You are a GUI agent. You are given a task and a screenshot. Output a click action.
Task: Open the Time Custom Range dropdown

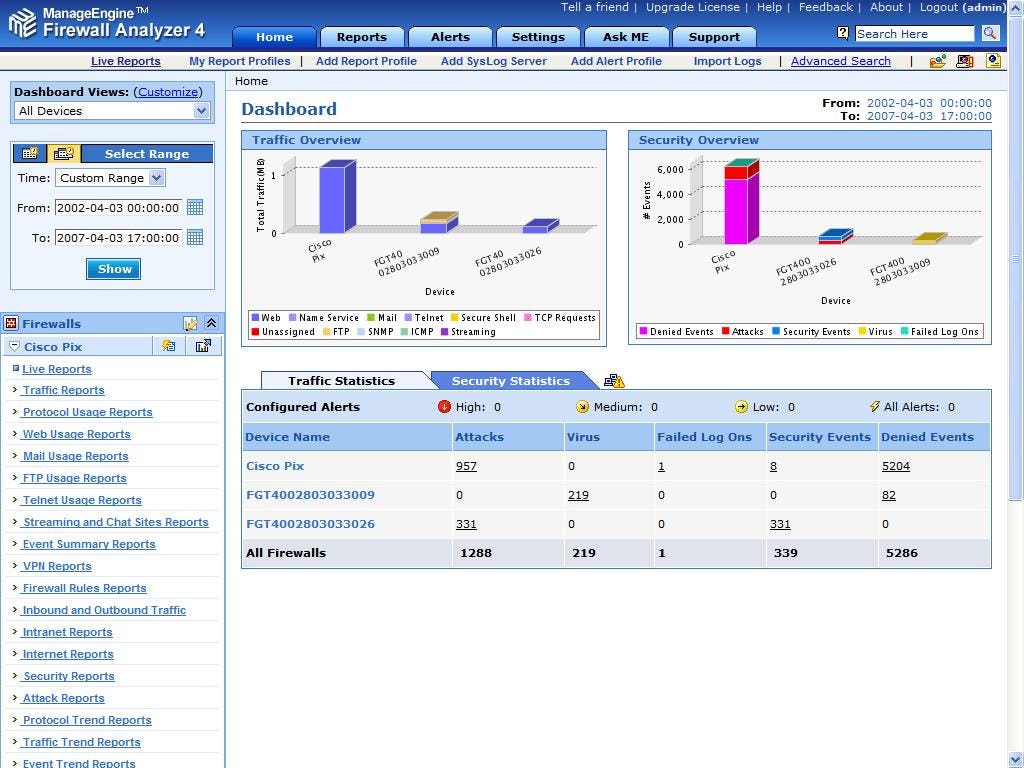click(110, 178)
